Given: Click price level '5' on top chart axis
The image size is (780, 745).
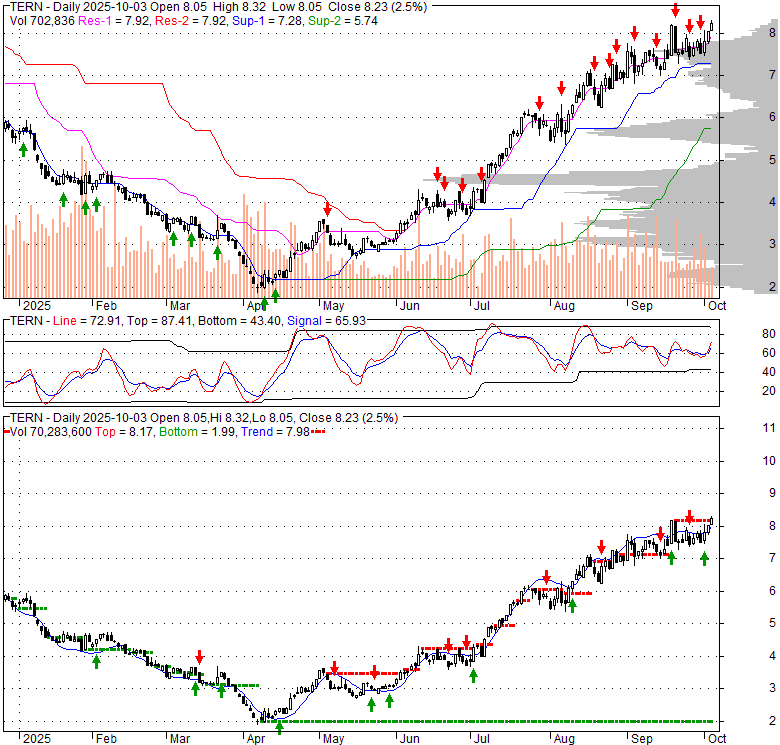Looking at the screenshot, I should point(772,160).
